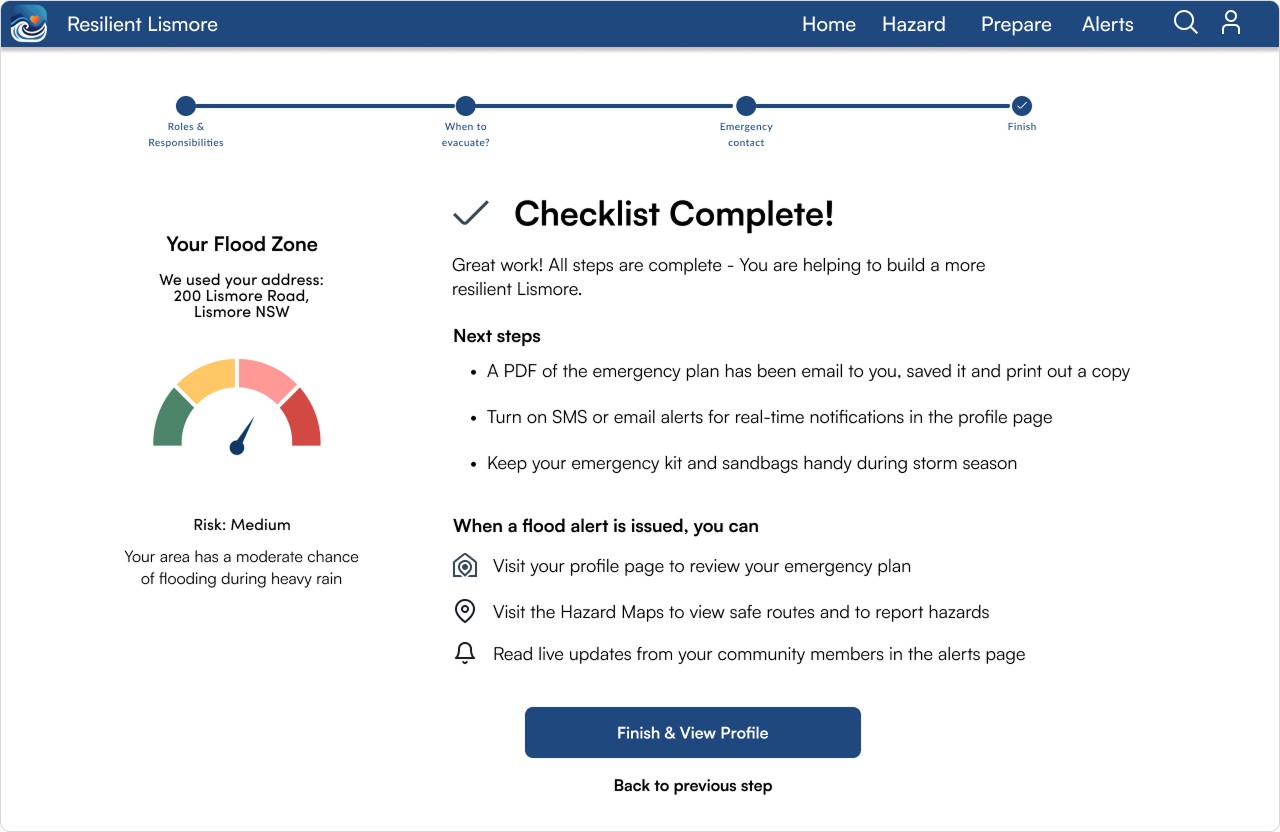Click the 'Turn on SMS or email alerts' bullet
The height and width of the screenshot is (832, 1280).
(x=770, y=417)
